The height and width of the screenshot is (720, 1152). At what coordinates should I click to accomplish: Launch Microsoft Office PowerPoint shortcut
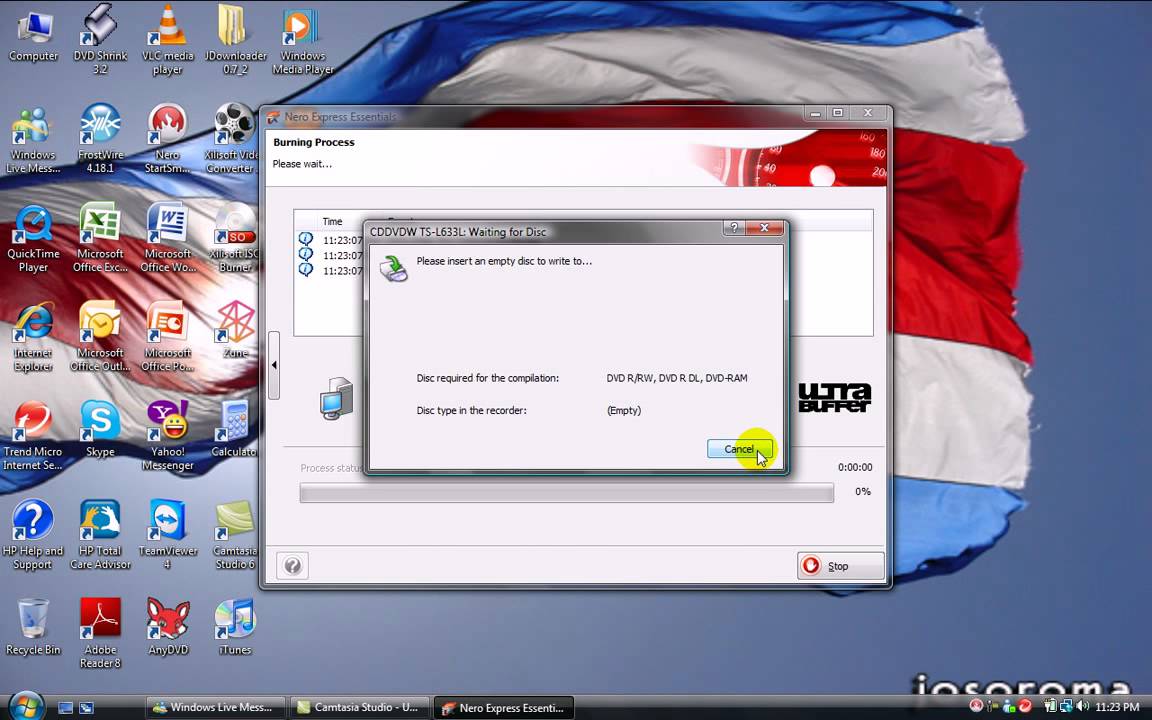[168, 336]
